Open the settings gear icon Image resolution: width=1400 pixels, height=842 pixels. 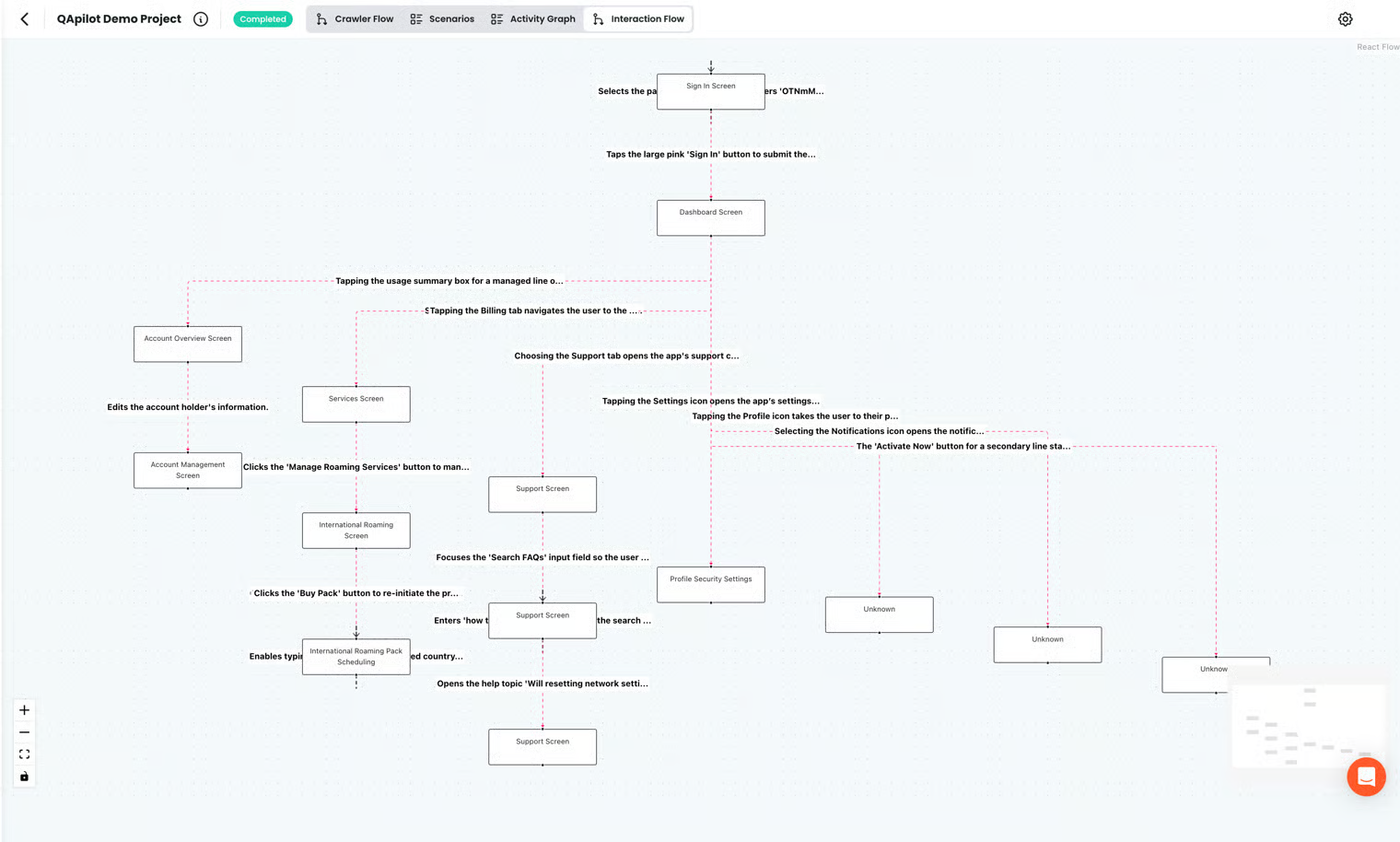coord(1345,19)
